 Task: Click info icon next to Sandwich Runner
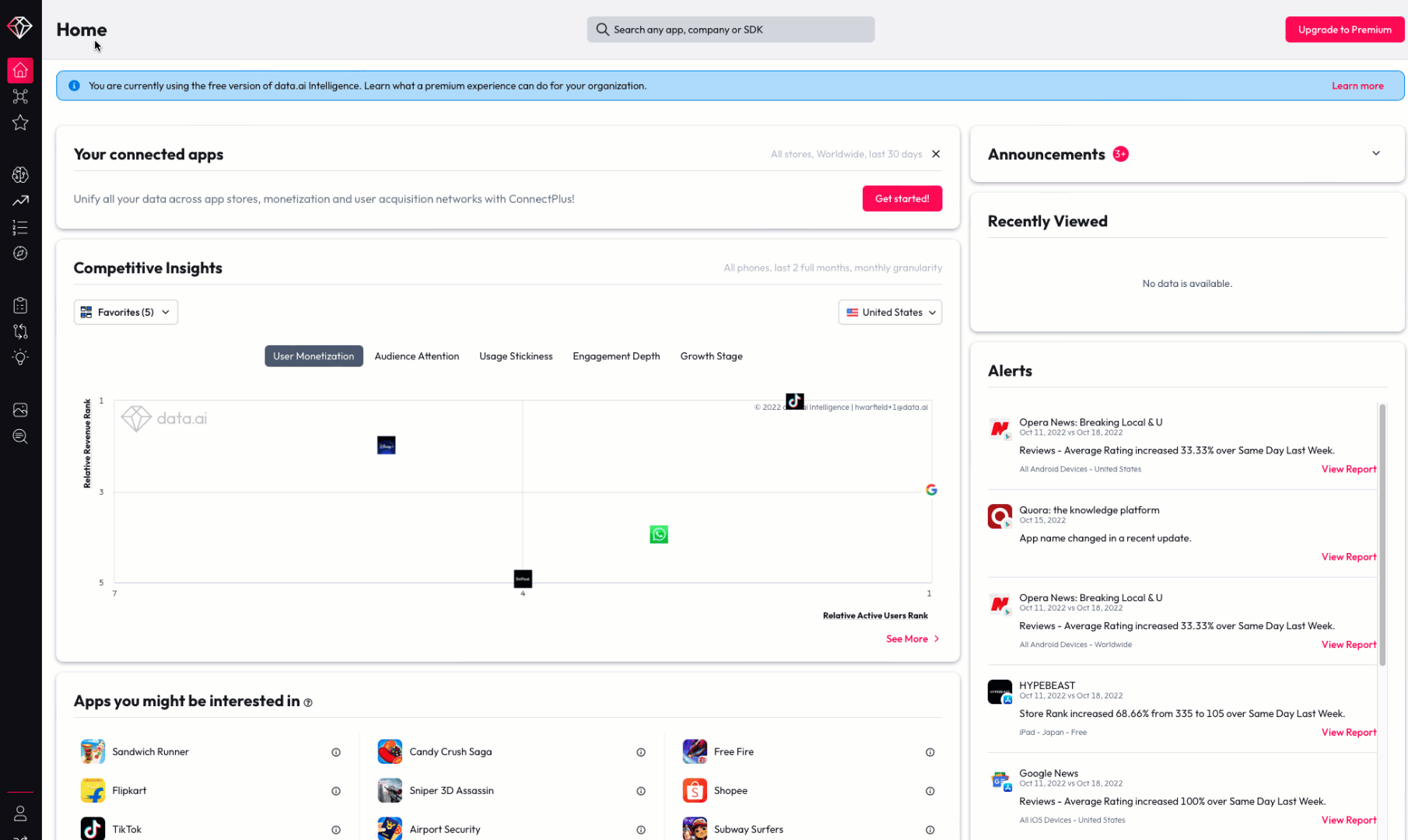(336, 752)
